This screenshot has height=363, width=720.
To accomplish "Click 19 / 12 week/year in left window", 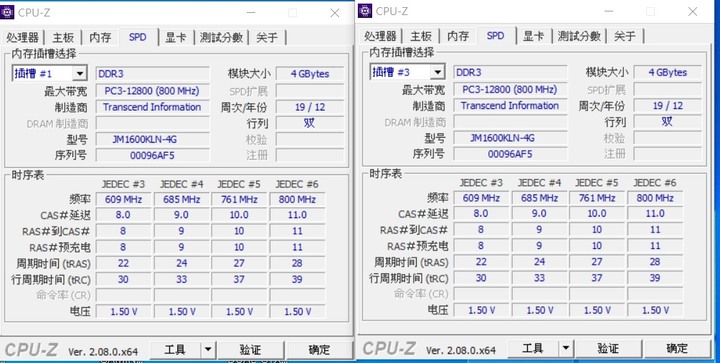I will pos(310,107).
